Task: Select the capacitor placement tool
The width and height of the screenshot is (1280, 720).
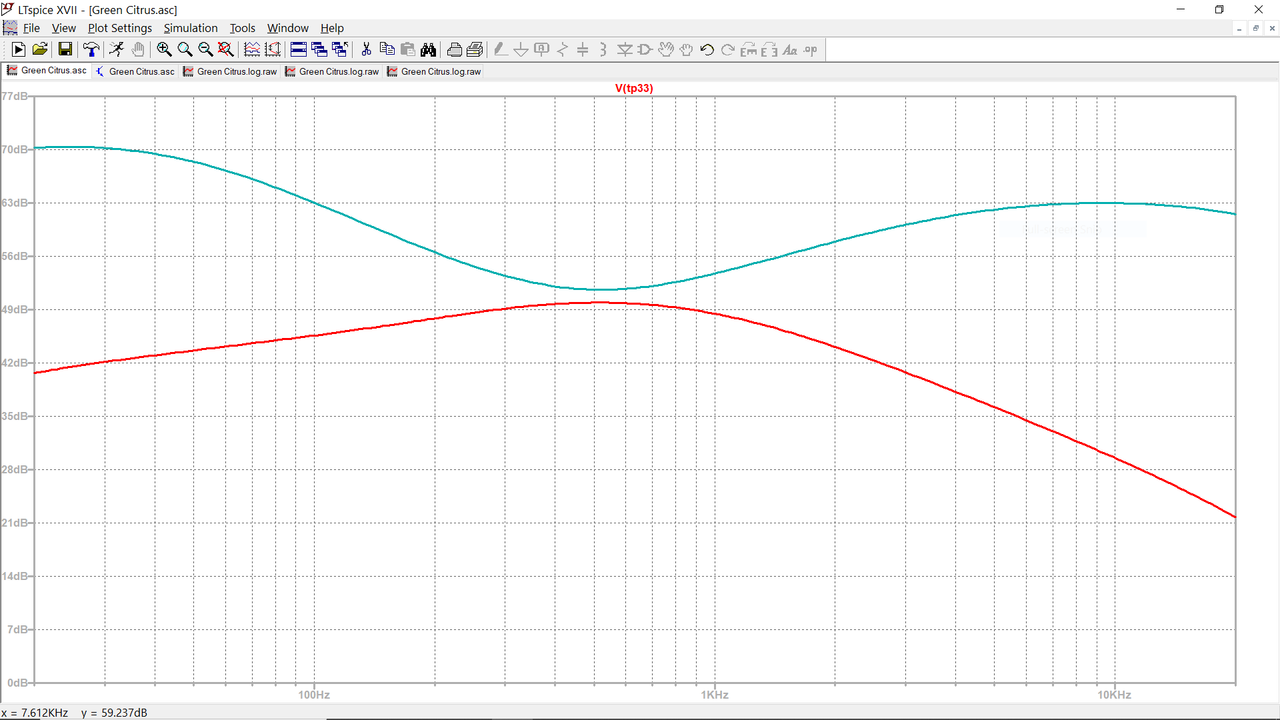Action: (x=582, y=49)
